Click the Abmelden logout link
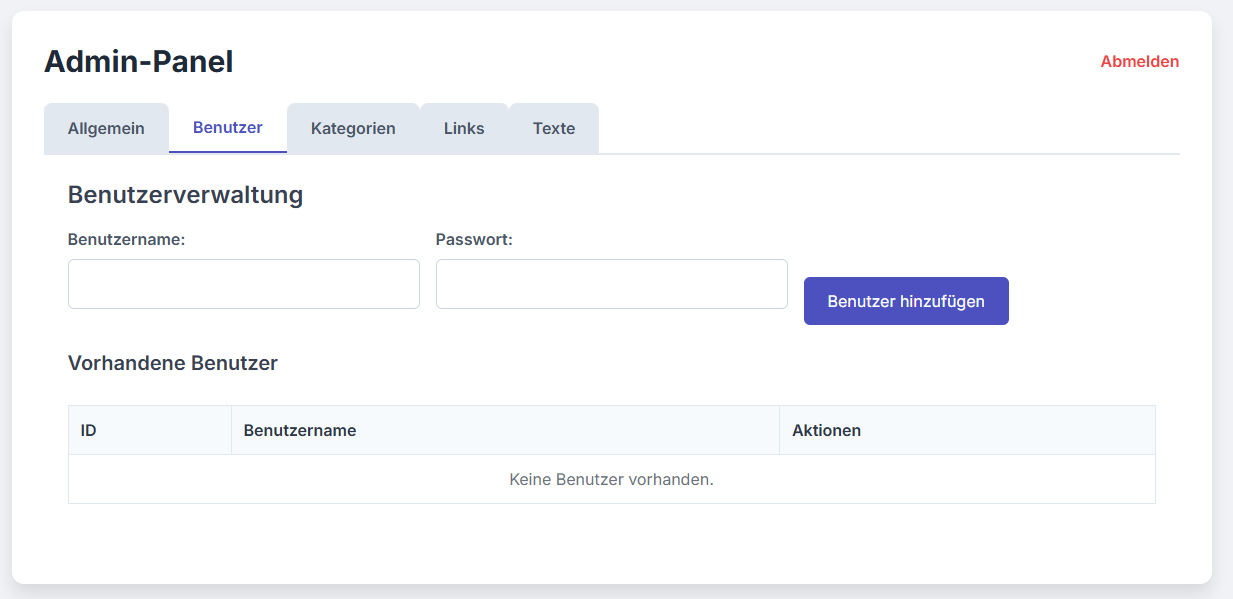 point(1139,61)
